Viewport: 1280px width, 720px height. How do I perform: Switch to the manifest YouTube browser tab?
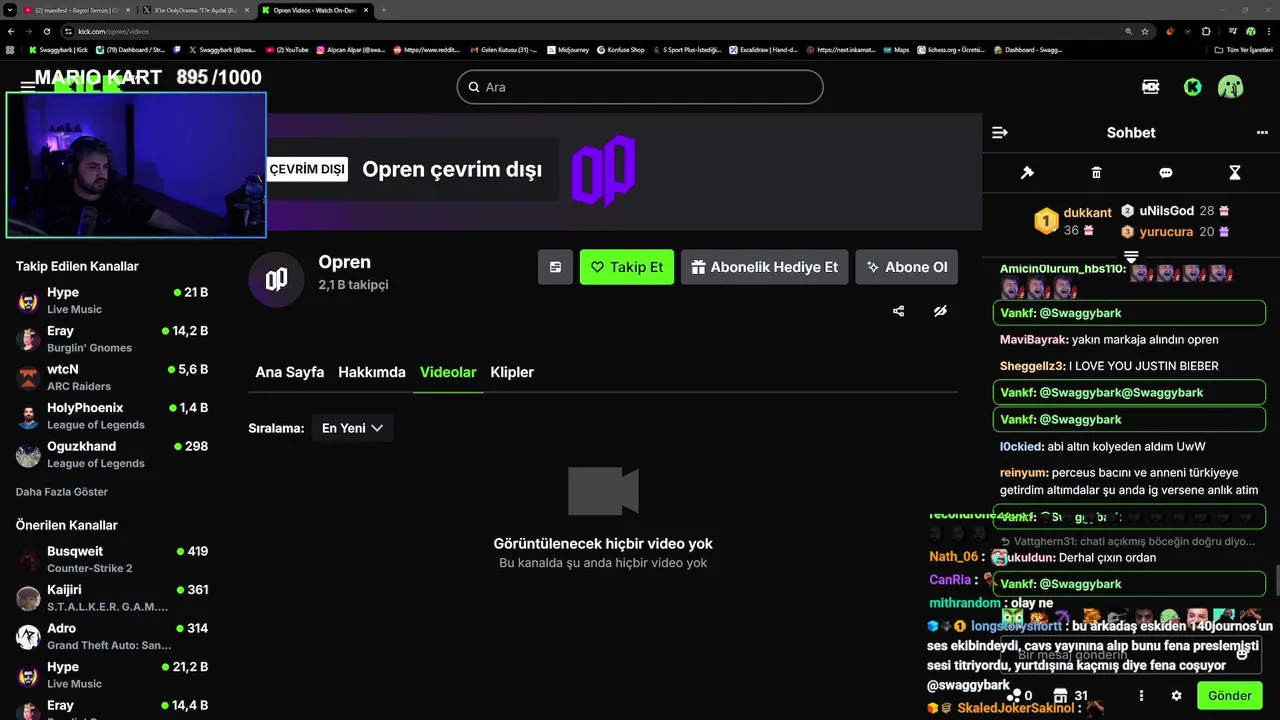click(78, 10)
